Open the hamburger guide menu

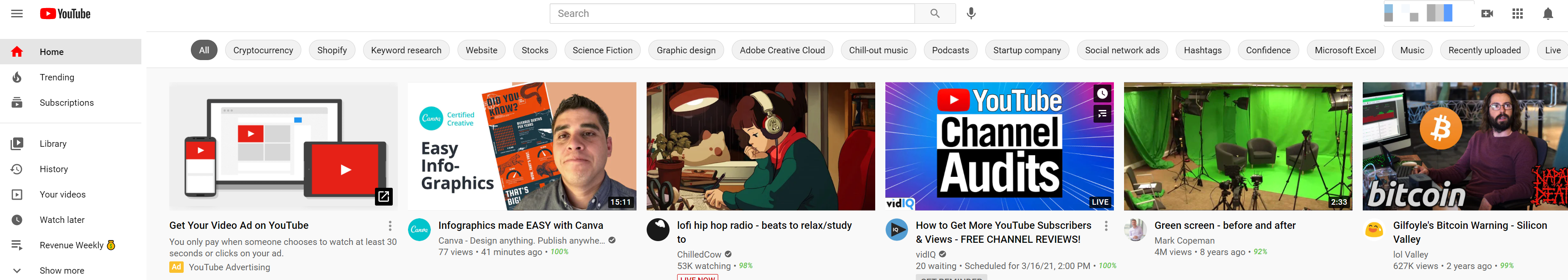pos(17,14)
